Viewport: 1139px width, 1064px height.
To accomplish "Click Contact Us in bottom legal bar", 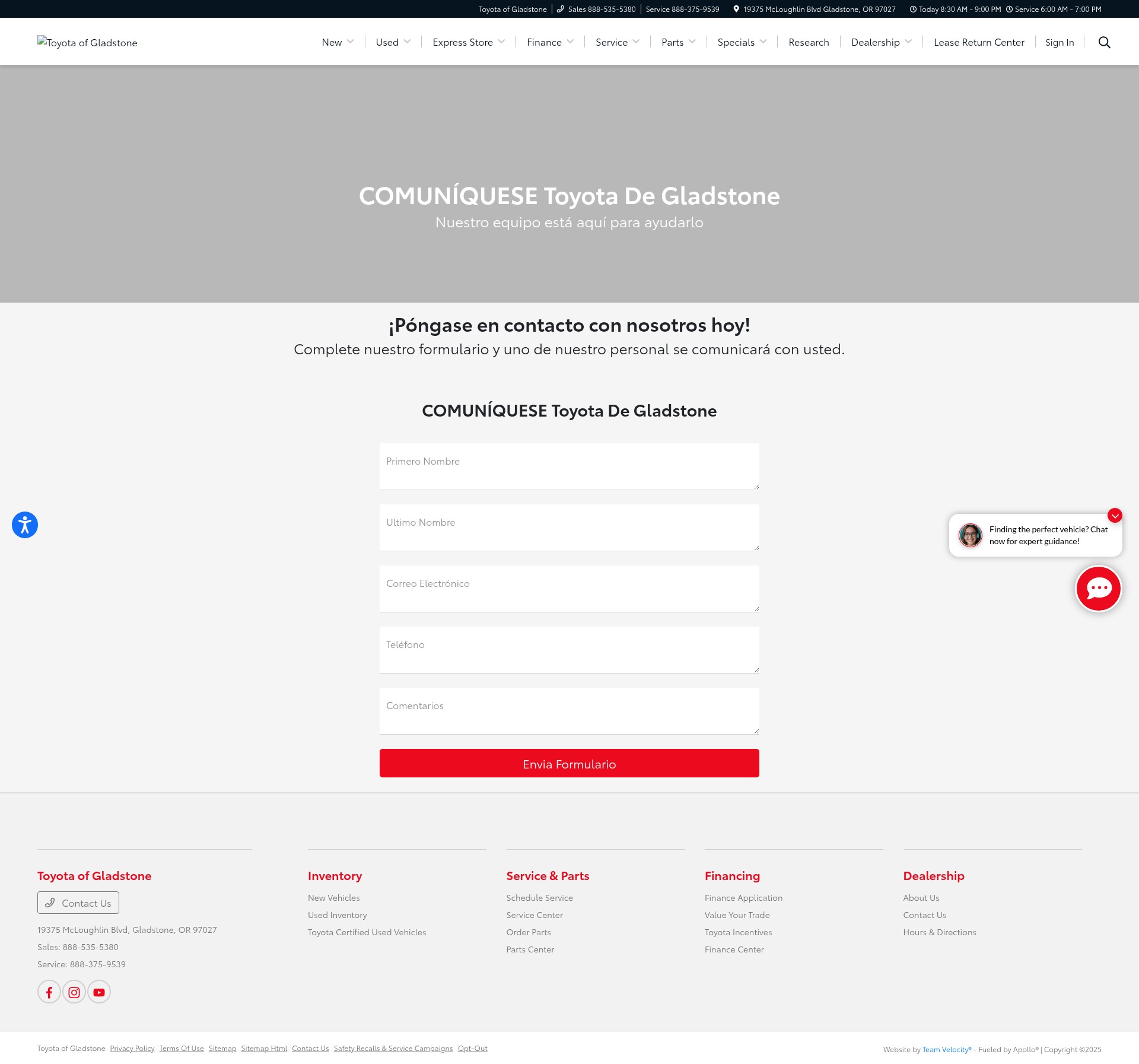I will click(310, 1049).
